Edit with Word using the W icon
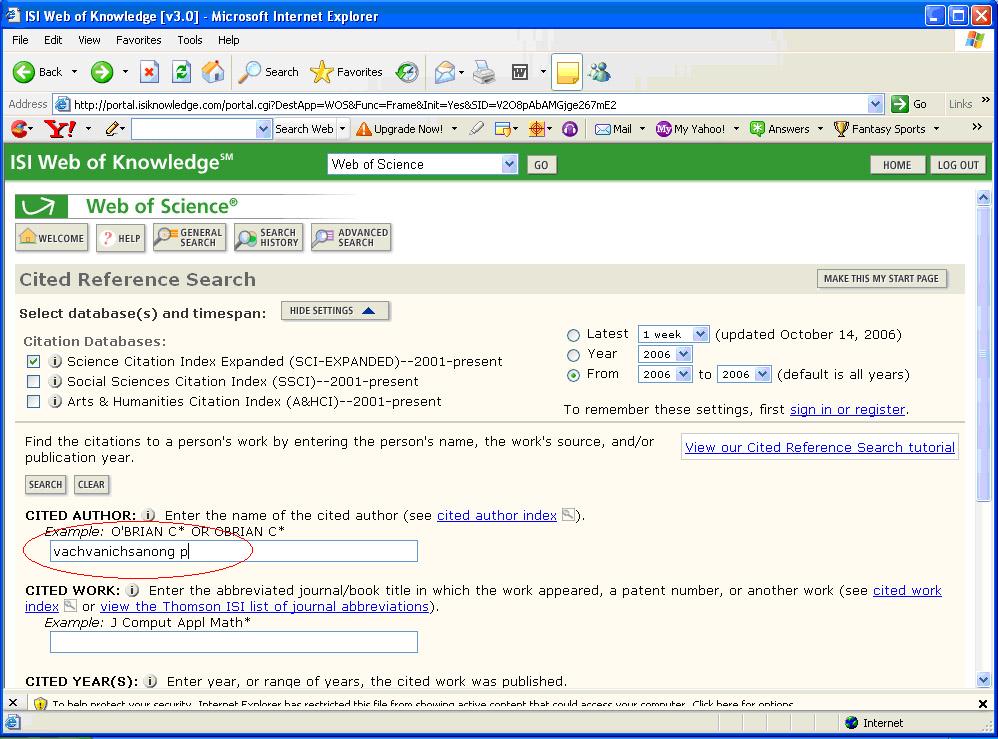 (x=520, y=72)
